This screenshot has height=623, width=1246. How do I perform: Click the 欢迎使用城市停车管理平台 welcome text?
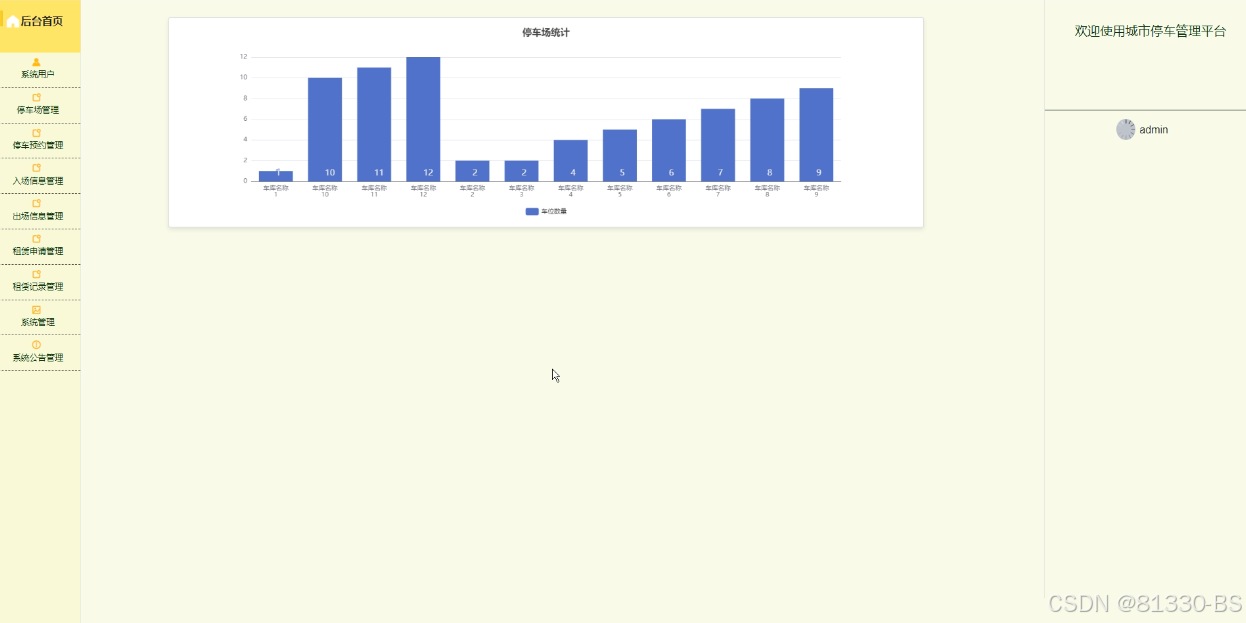pos(1150,31)
